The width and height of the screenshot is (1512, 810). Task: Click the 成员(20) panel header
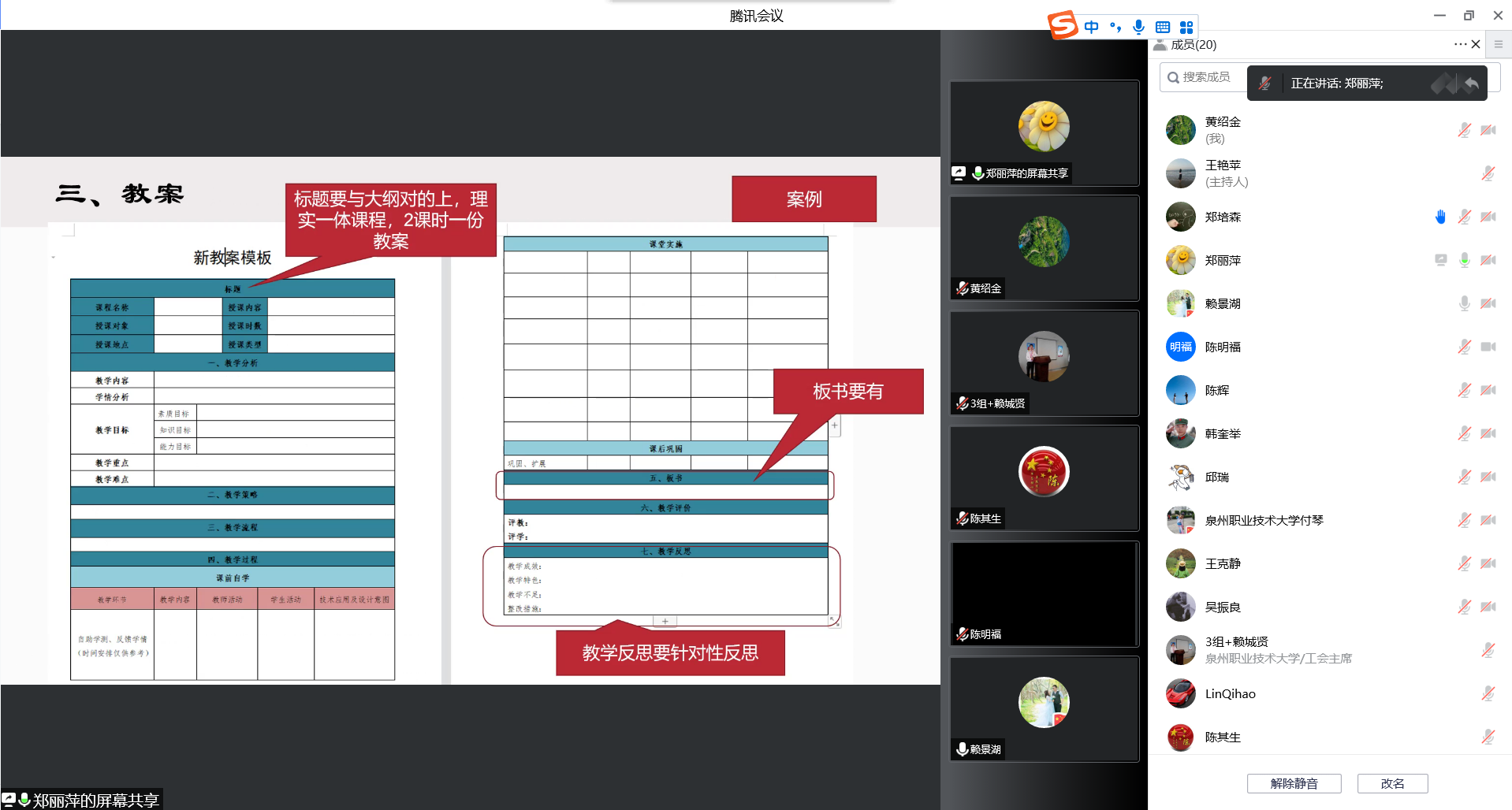pos(1194,44)
